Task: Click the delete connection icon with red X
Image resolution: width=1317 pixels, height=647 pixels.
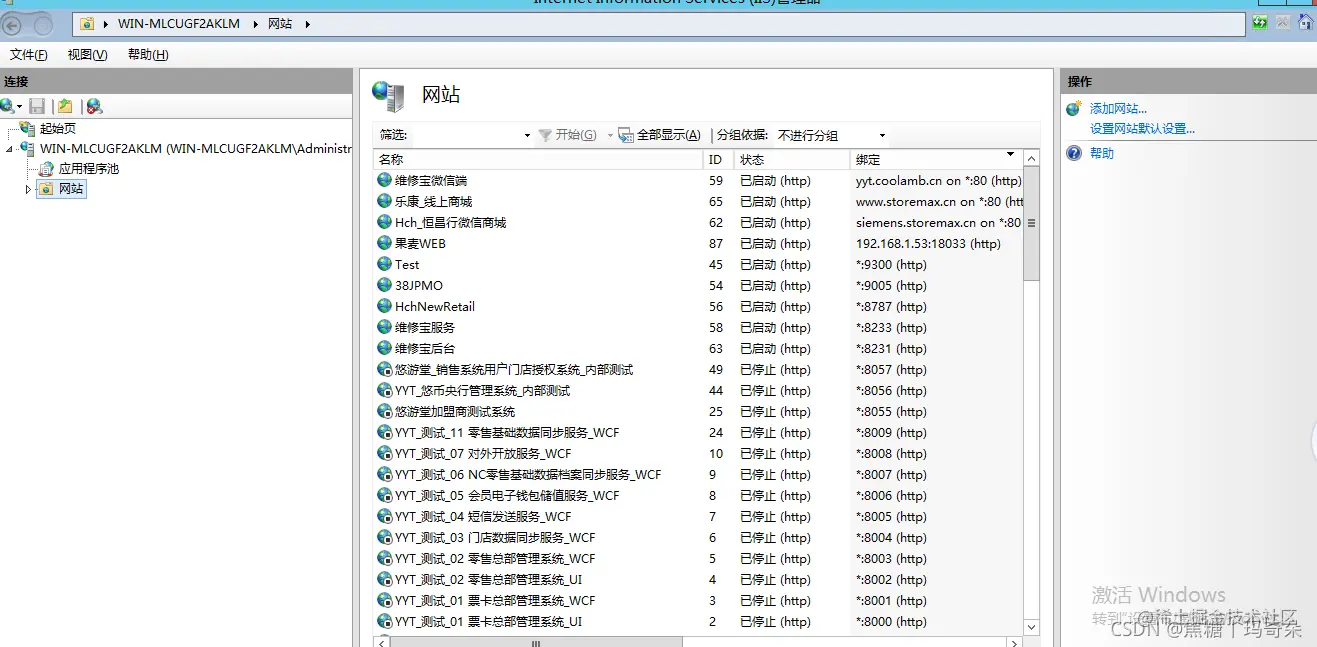Action: 94,106
